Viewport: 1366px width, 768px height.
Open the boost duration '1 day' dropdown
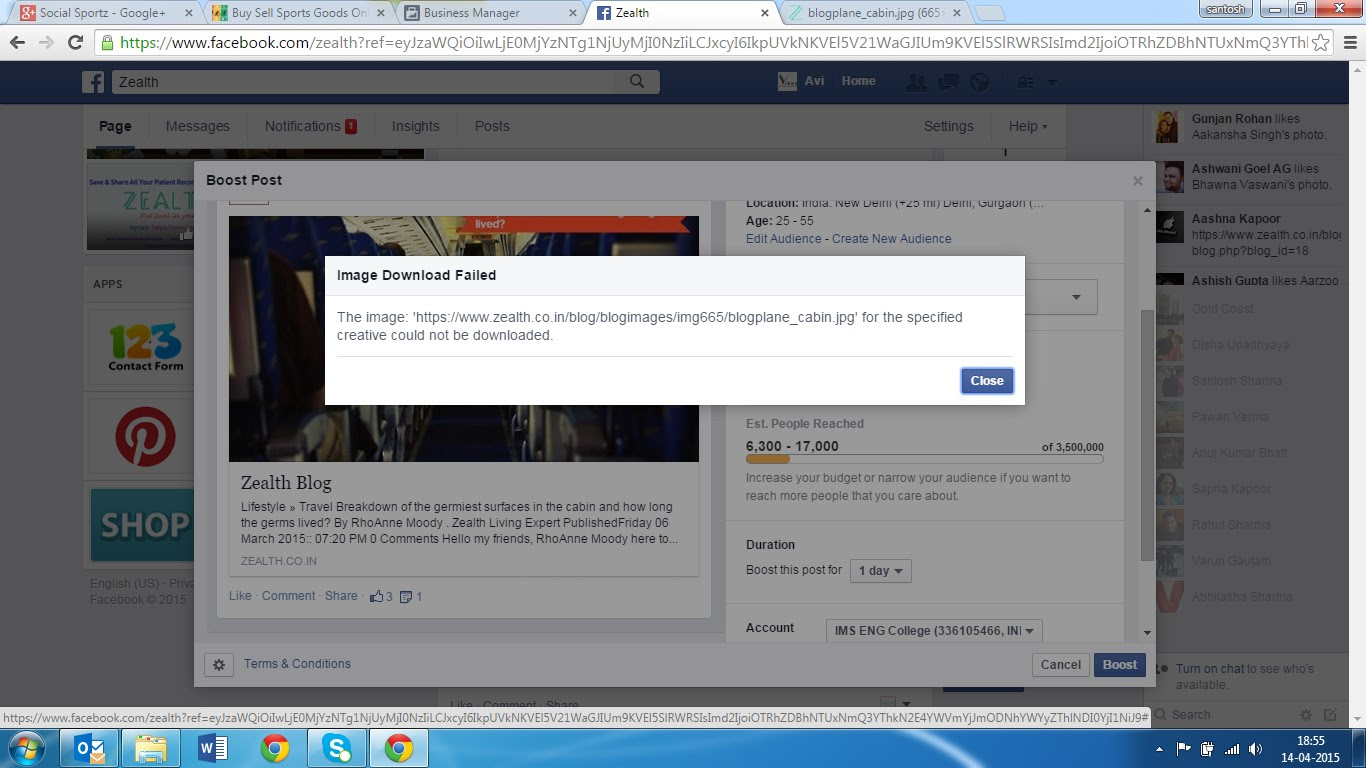[880, 571]
